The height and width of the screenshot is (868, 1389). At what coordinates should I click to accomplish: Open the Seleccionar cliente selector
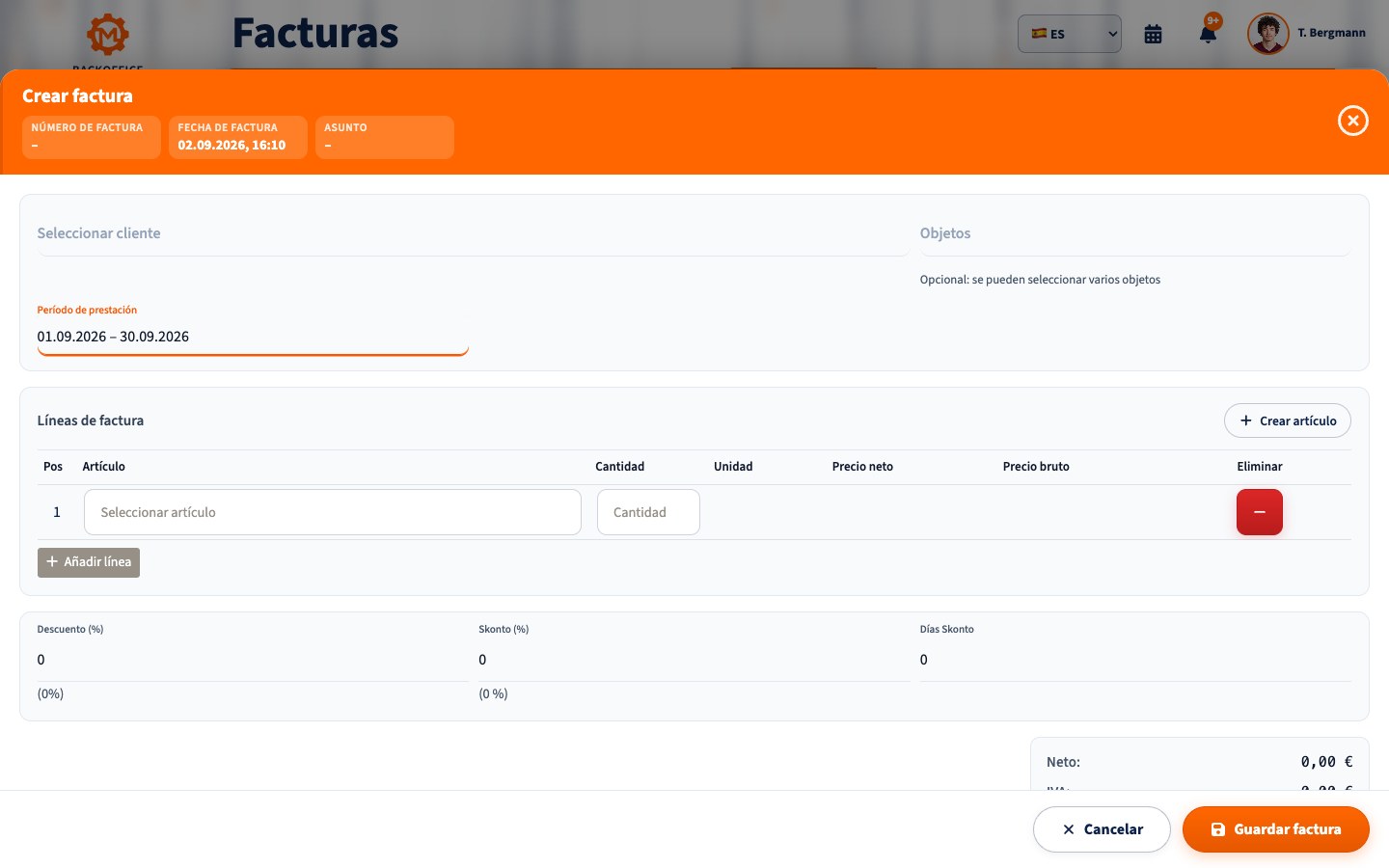tap(473, 233)
